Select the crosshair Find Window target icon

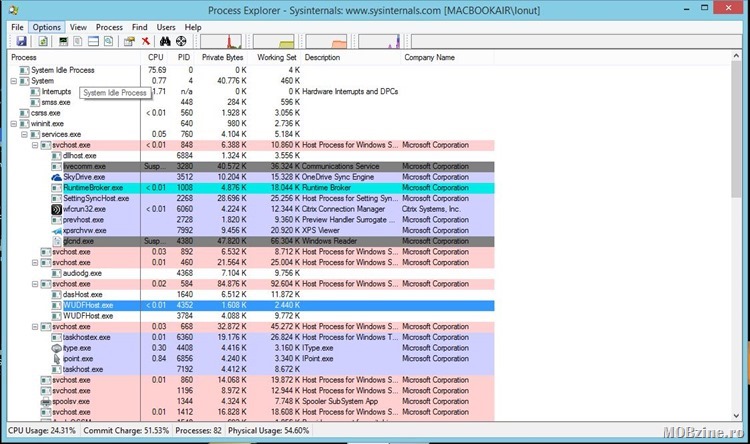pos(181,42)
